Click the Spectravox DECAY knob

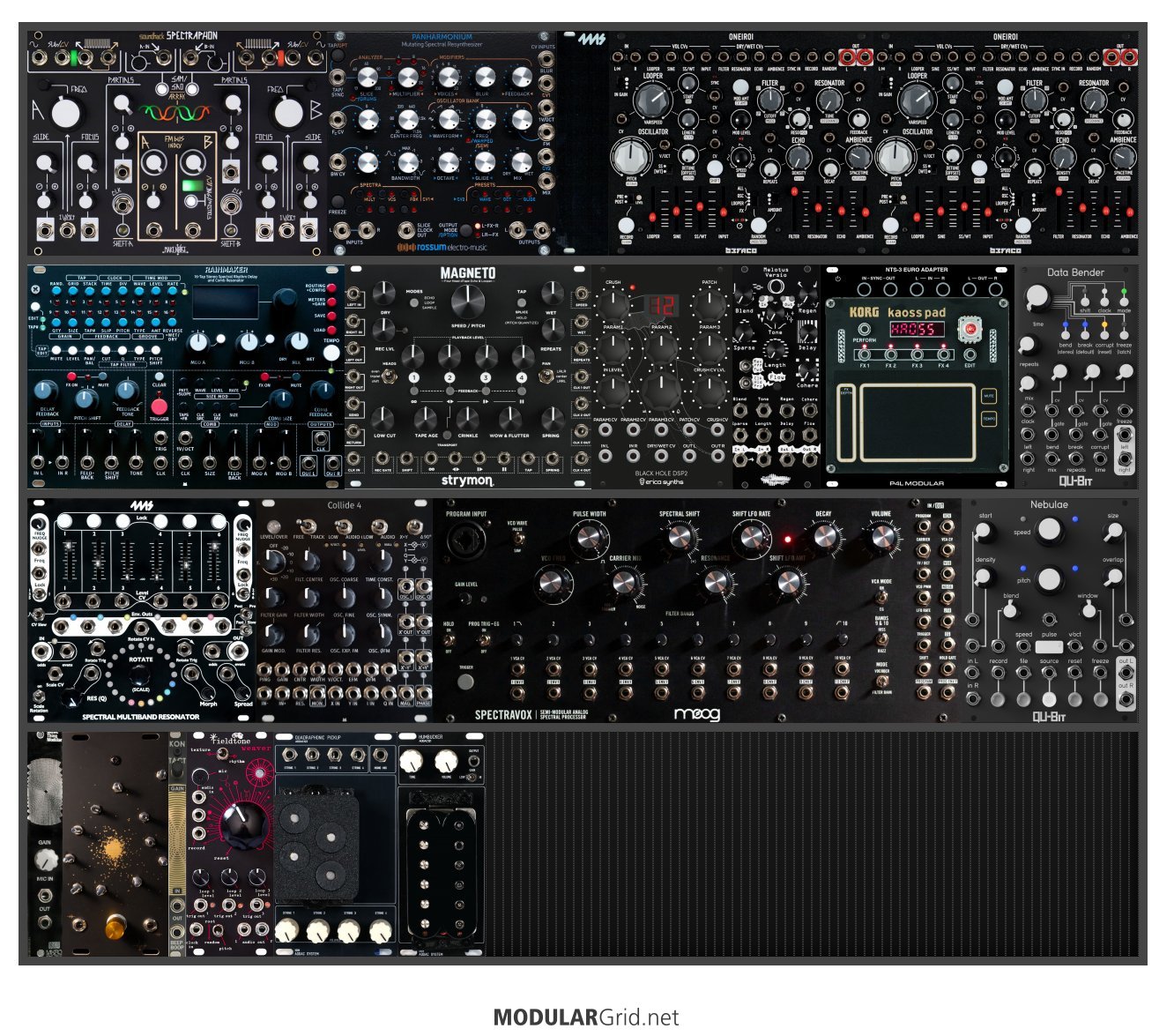coord(823,537)
